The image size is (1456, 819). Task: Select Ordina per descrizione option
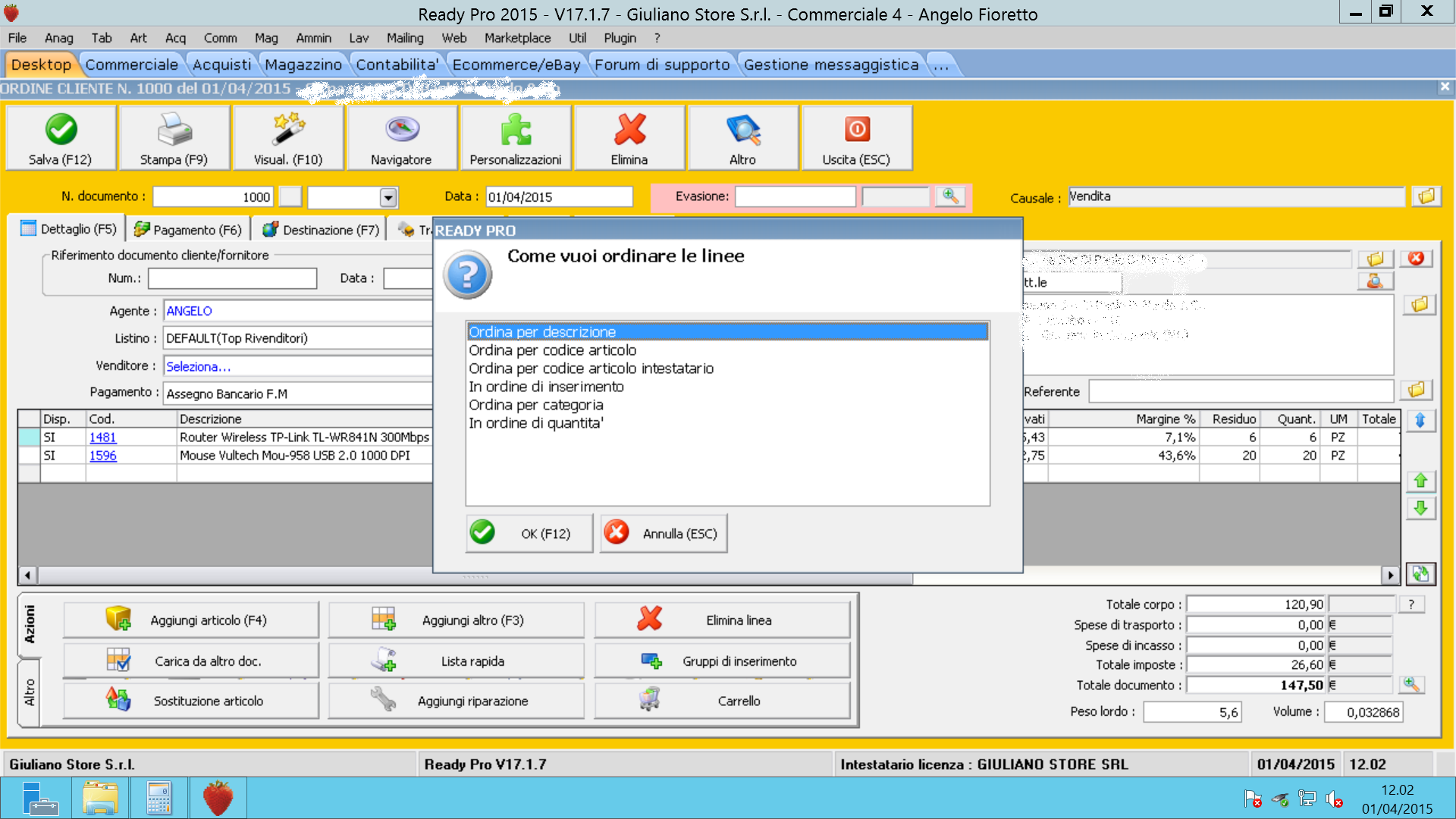point(727,331)
